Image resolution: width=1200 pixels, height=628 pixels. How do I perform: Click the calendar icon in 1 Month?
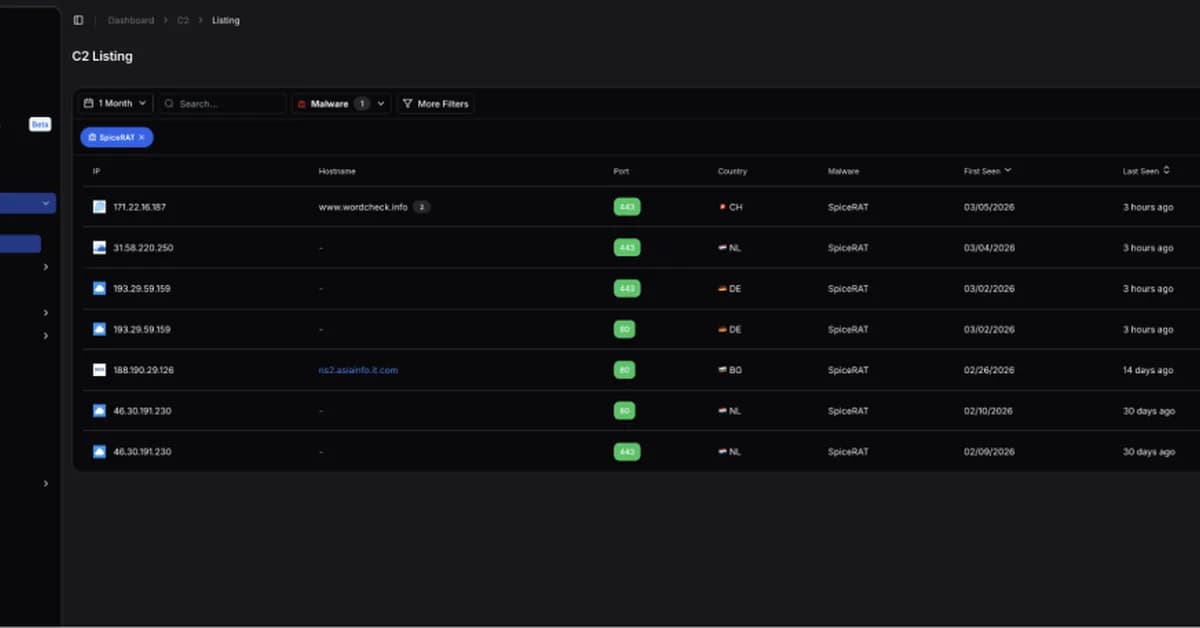[89, 103]
